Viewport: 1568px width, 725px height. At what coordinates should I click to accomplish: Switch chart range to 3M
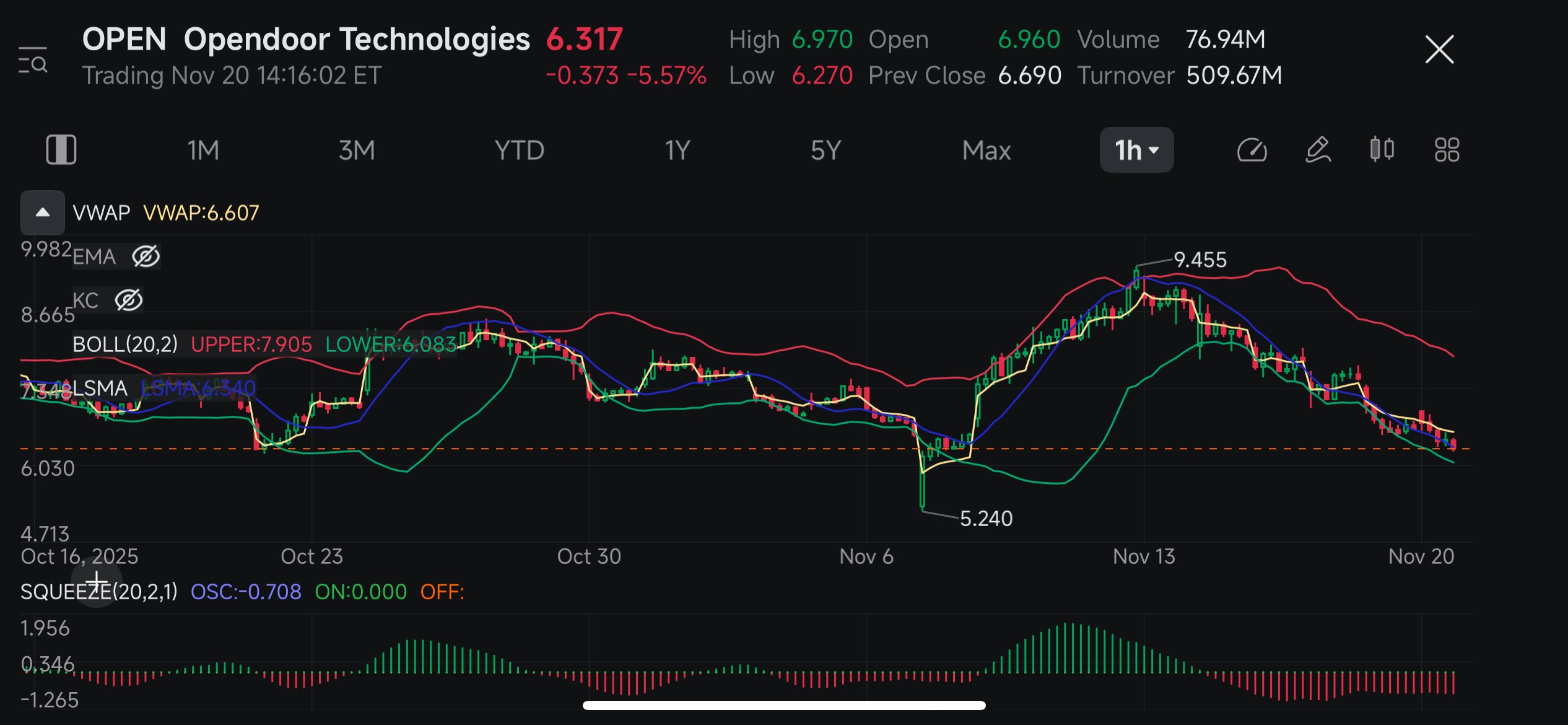(x=357, y=150)
